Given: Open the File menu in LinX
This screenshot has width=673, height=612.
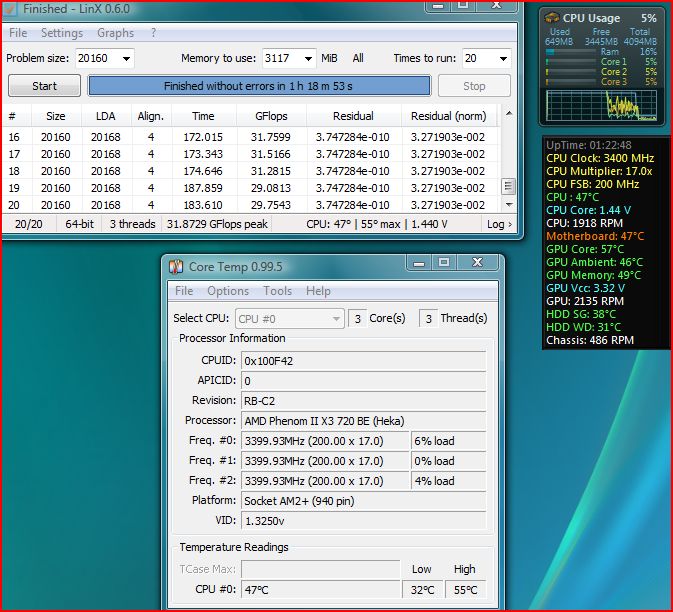Looking at the screenshot, I should (x=18, y=33).
